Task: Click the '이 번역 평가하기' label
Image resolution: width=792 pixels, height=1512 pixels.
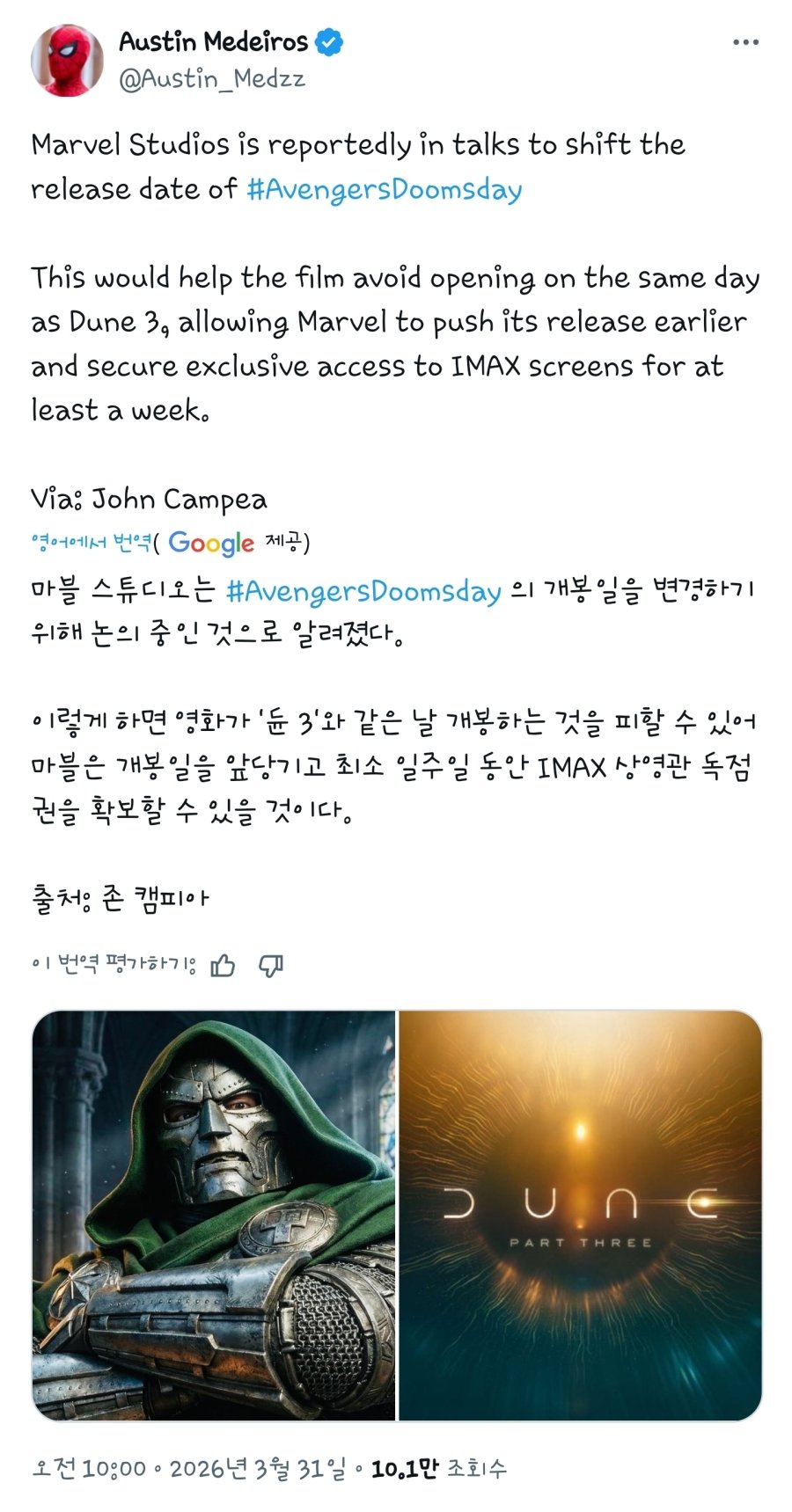Action: tap(114, 965)
